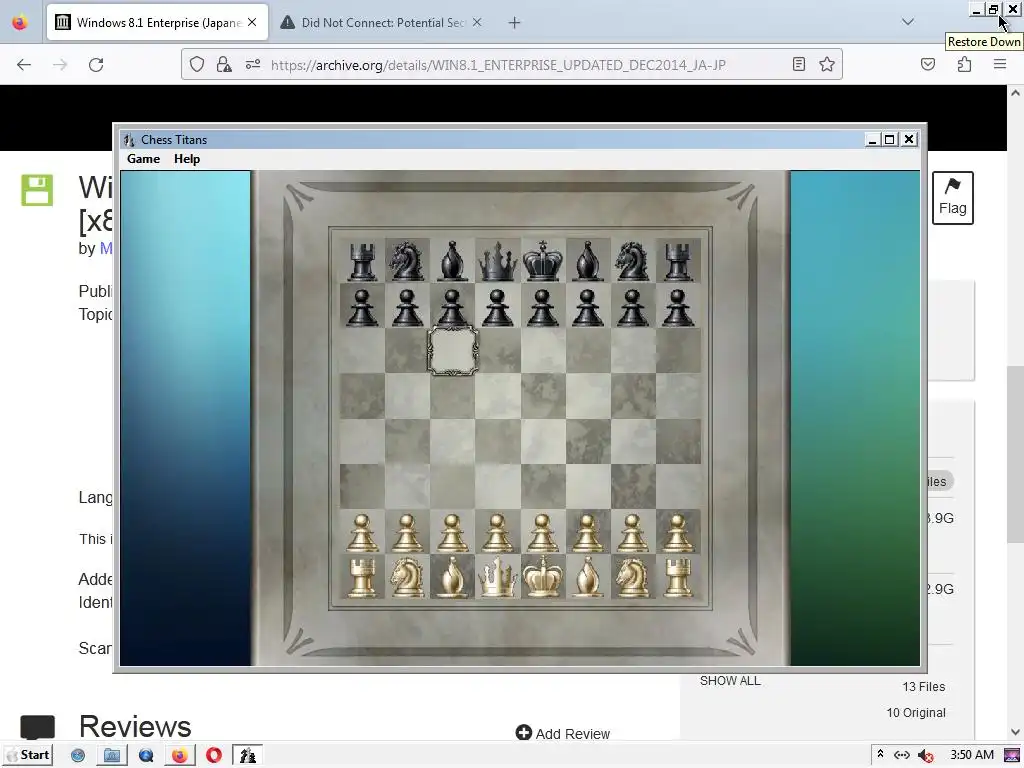Select the white kingside rook
Screen dimensions: 1024x768
678,577
